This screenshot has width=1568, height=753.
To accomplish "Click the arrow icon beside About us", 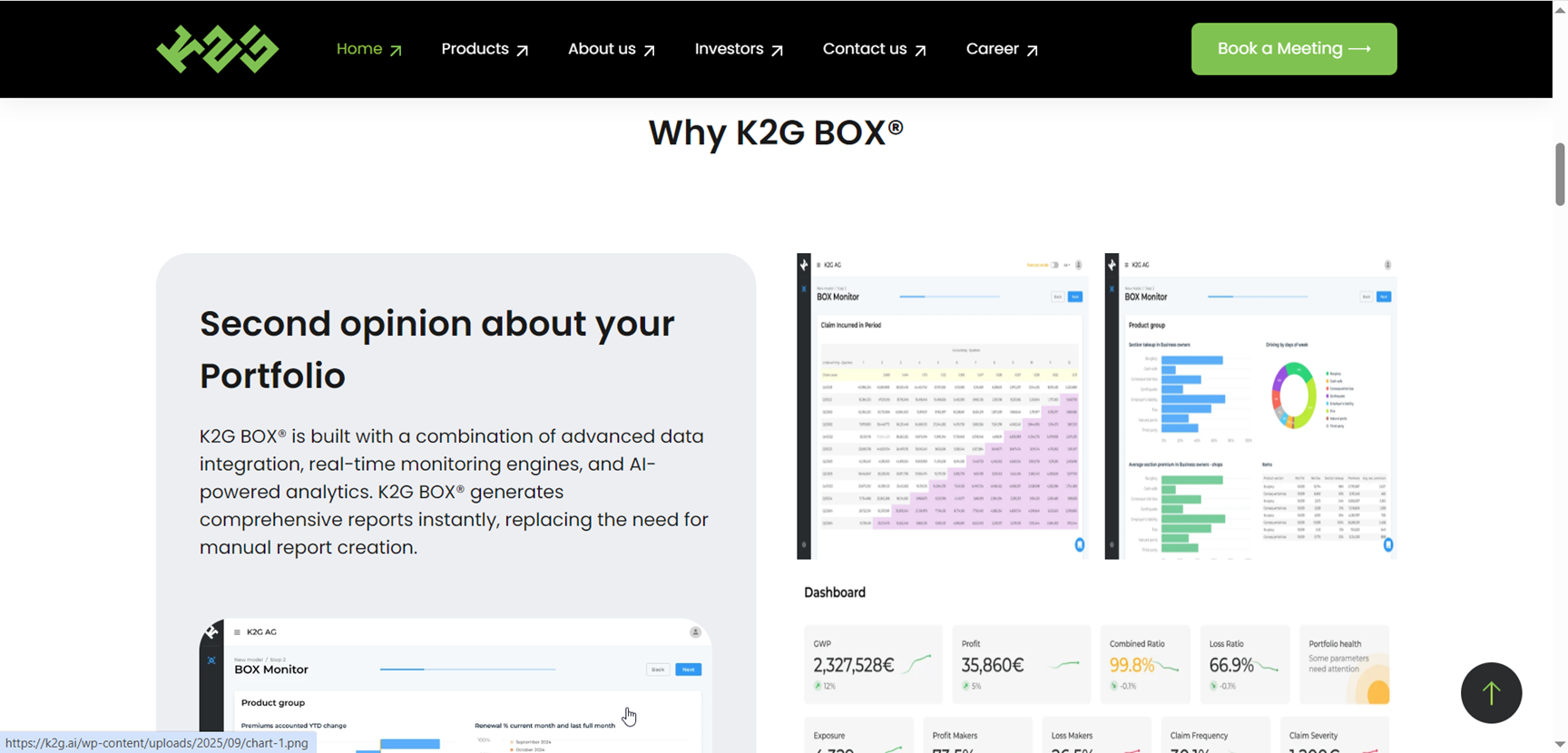I will pyautogui.click(x=649, y=51).
